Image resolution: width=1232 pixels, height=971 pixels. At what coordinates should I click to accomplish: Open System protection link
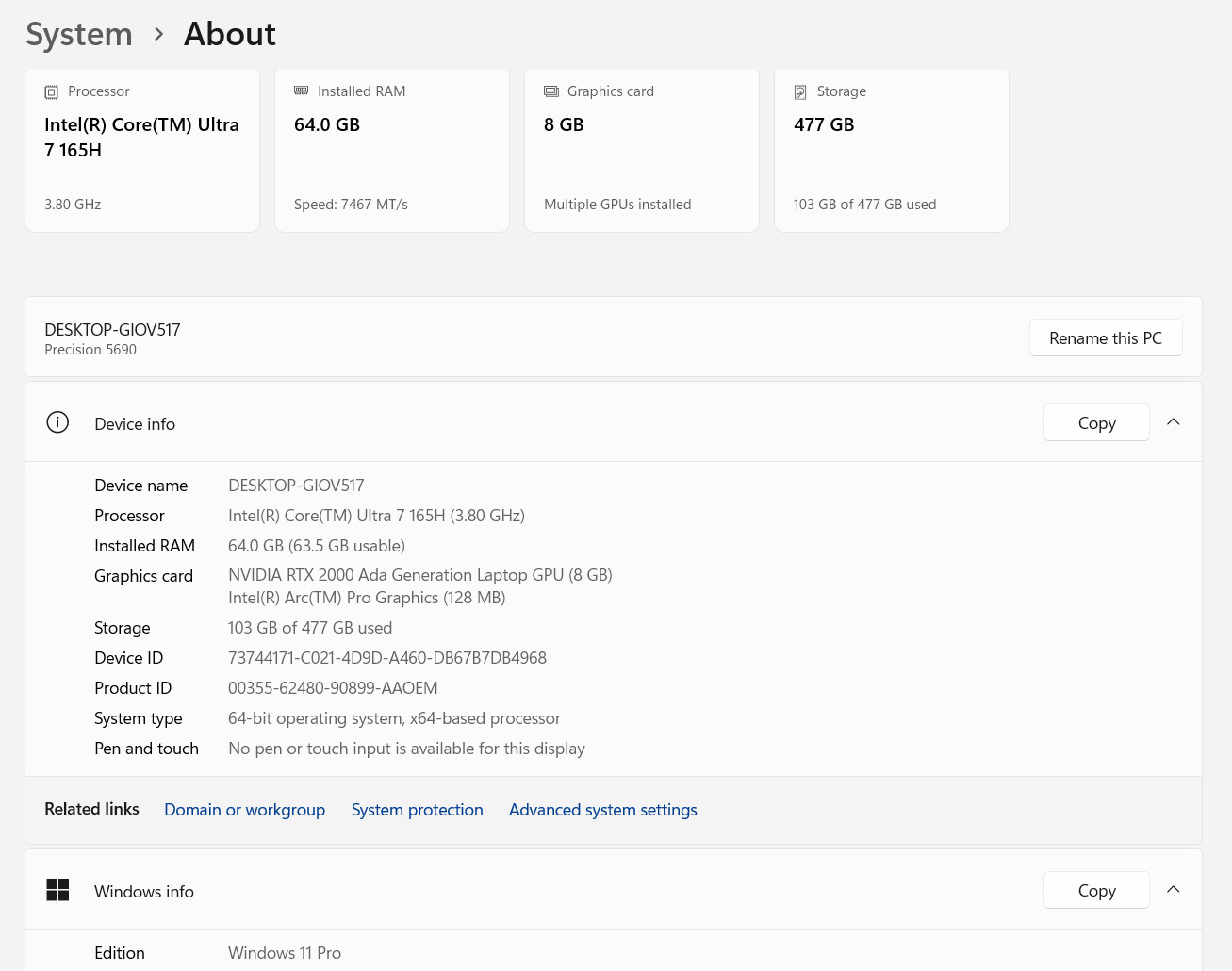pos(418,810)
